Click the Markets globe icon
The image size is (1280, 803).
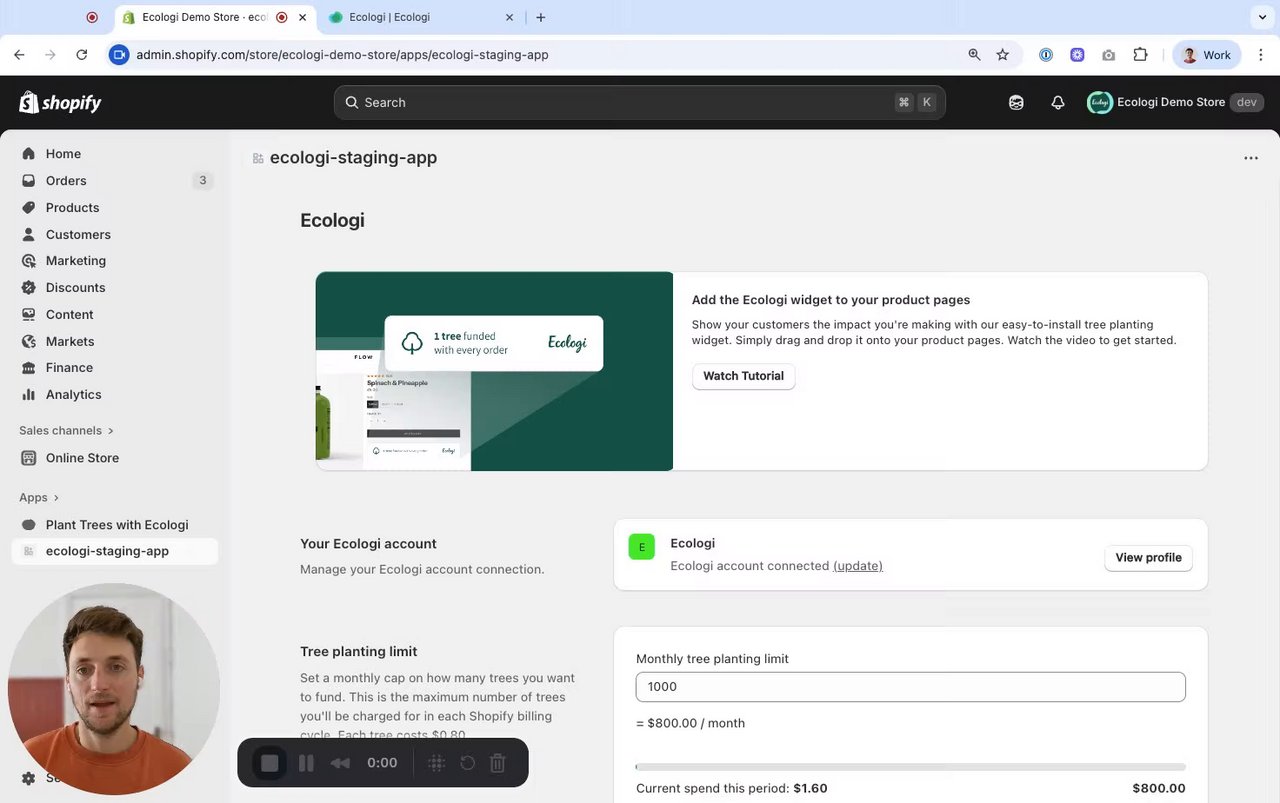pyautogui.click(x=28, y=342)
